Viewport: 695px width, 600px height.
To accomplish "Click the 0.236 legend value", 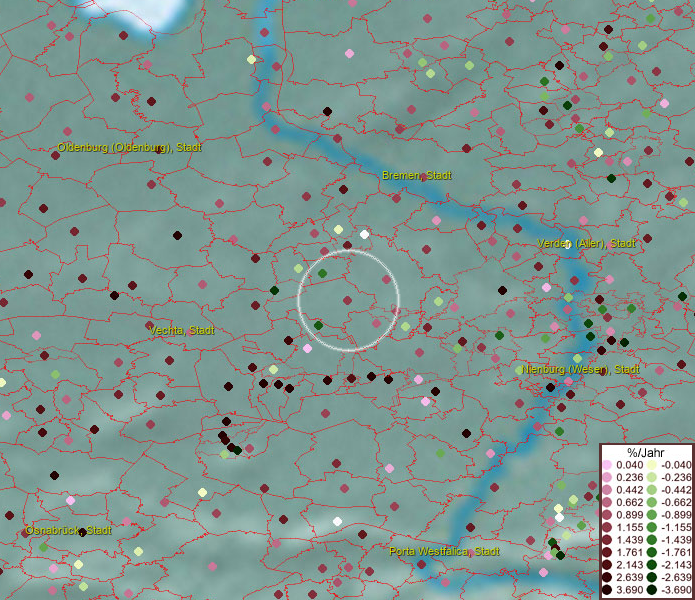I will [629, 477].
